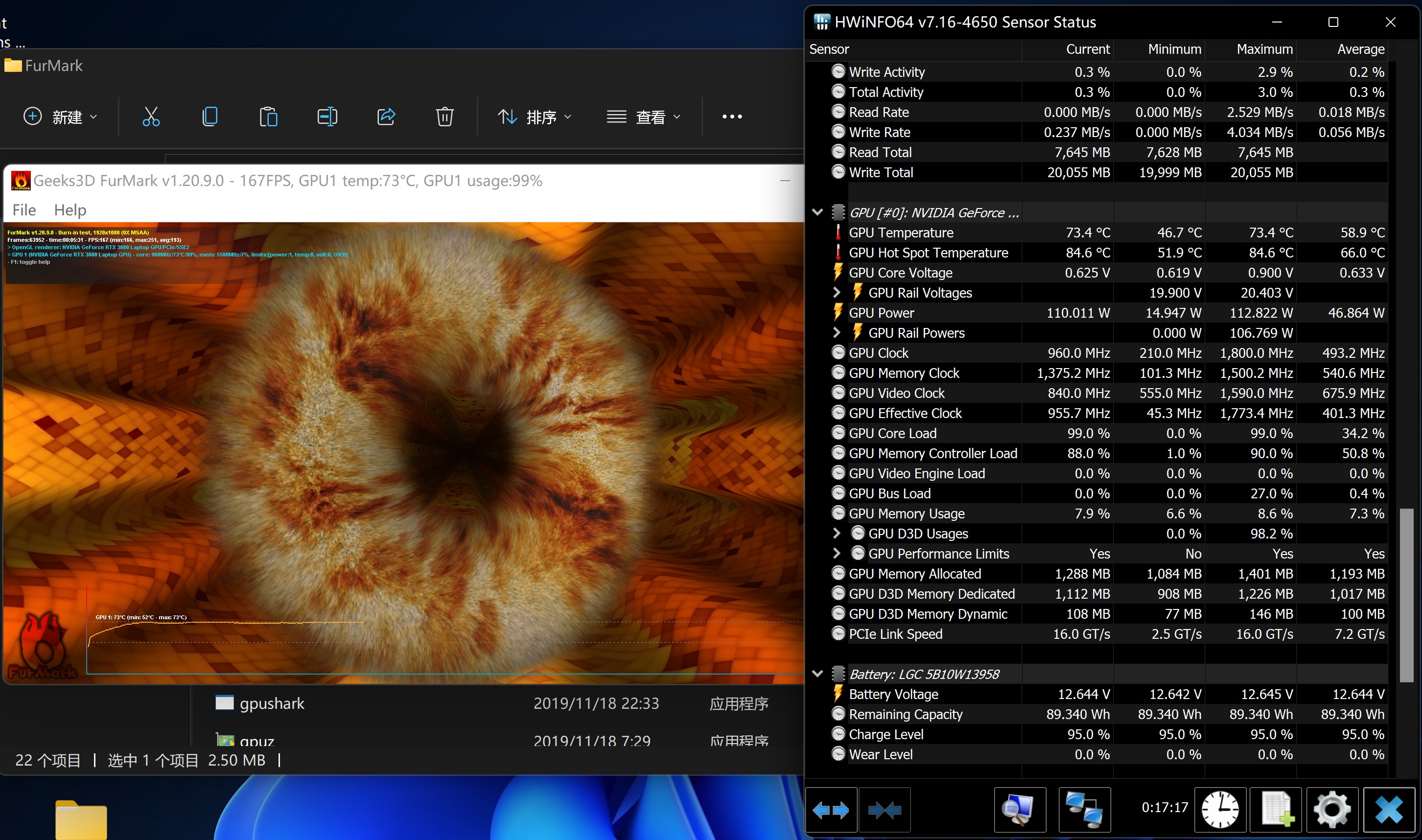Click the Delete trash icon in explorer toolbar
The image size is (1422, 840).
click(x=445, y=117)
